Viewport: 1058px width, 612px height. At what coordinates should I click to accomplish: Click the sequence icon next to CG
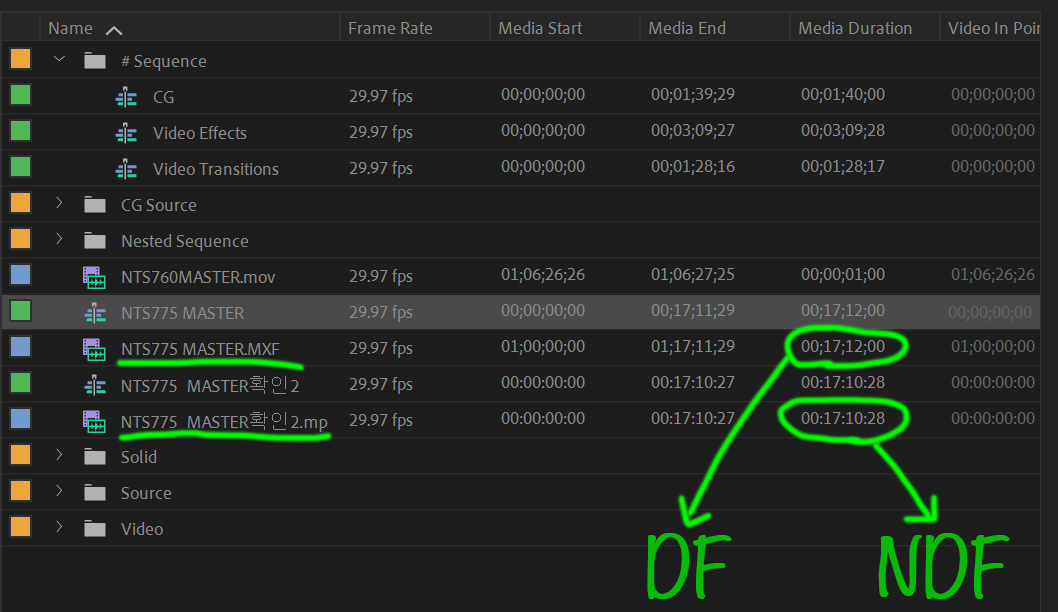click(x=125, y=96)
